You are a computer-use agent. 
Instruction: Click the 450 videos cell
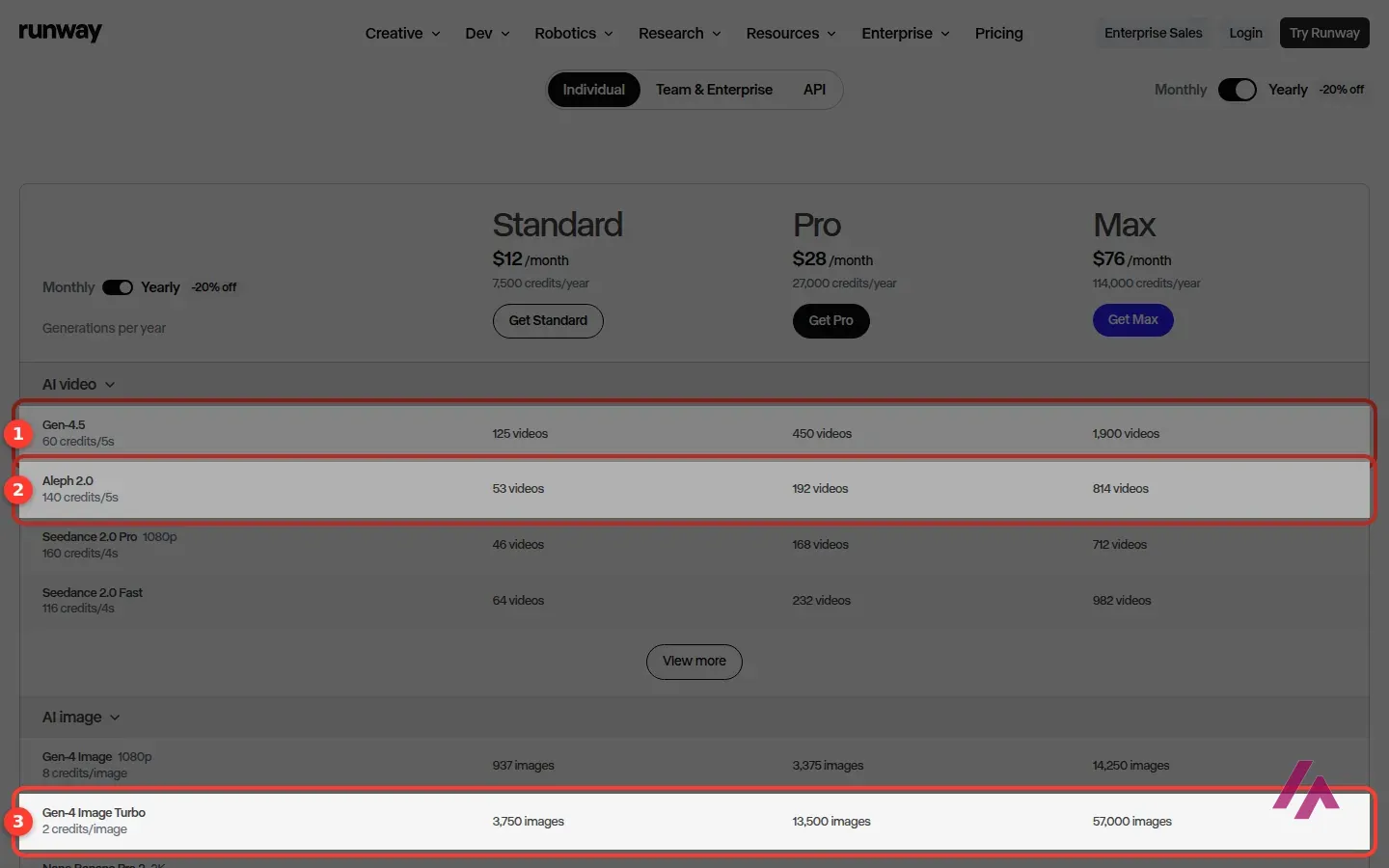pos(822,434)
